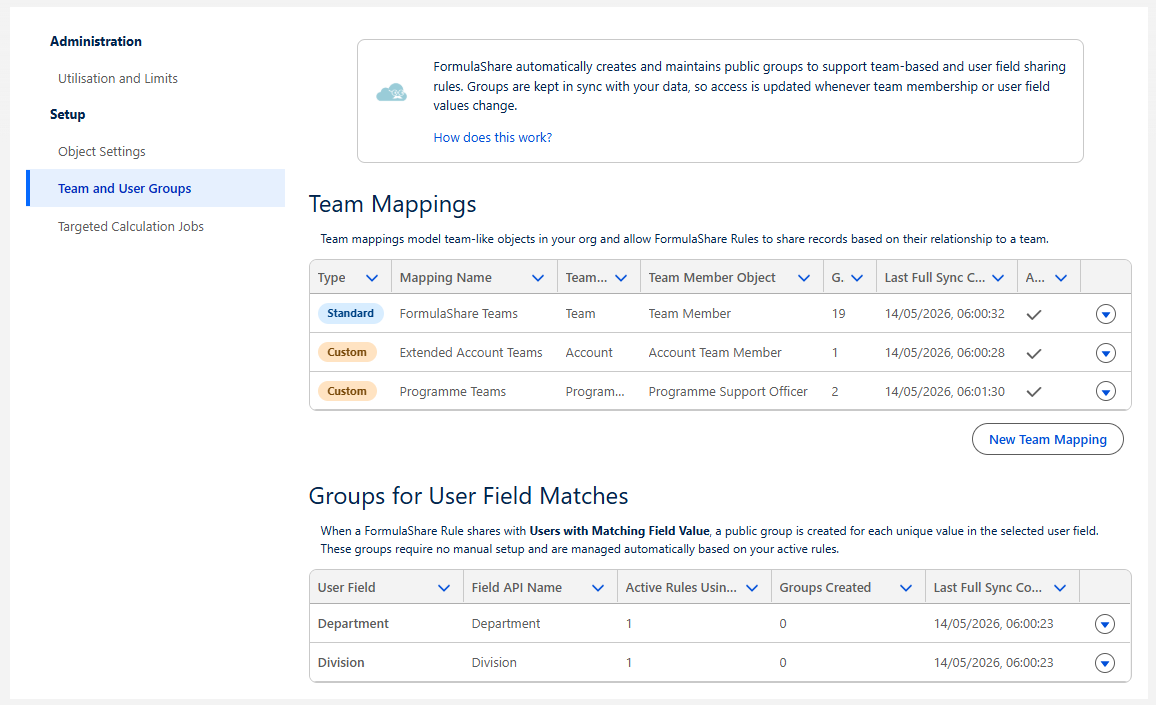1156x705 pixels.
Task: Click the Active checkmark for Extended Account Teams
Action: (1034, 353)
